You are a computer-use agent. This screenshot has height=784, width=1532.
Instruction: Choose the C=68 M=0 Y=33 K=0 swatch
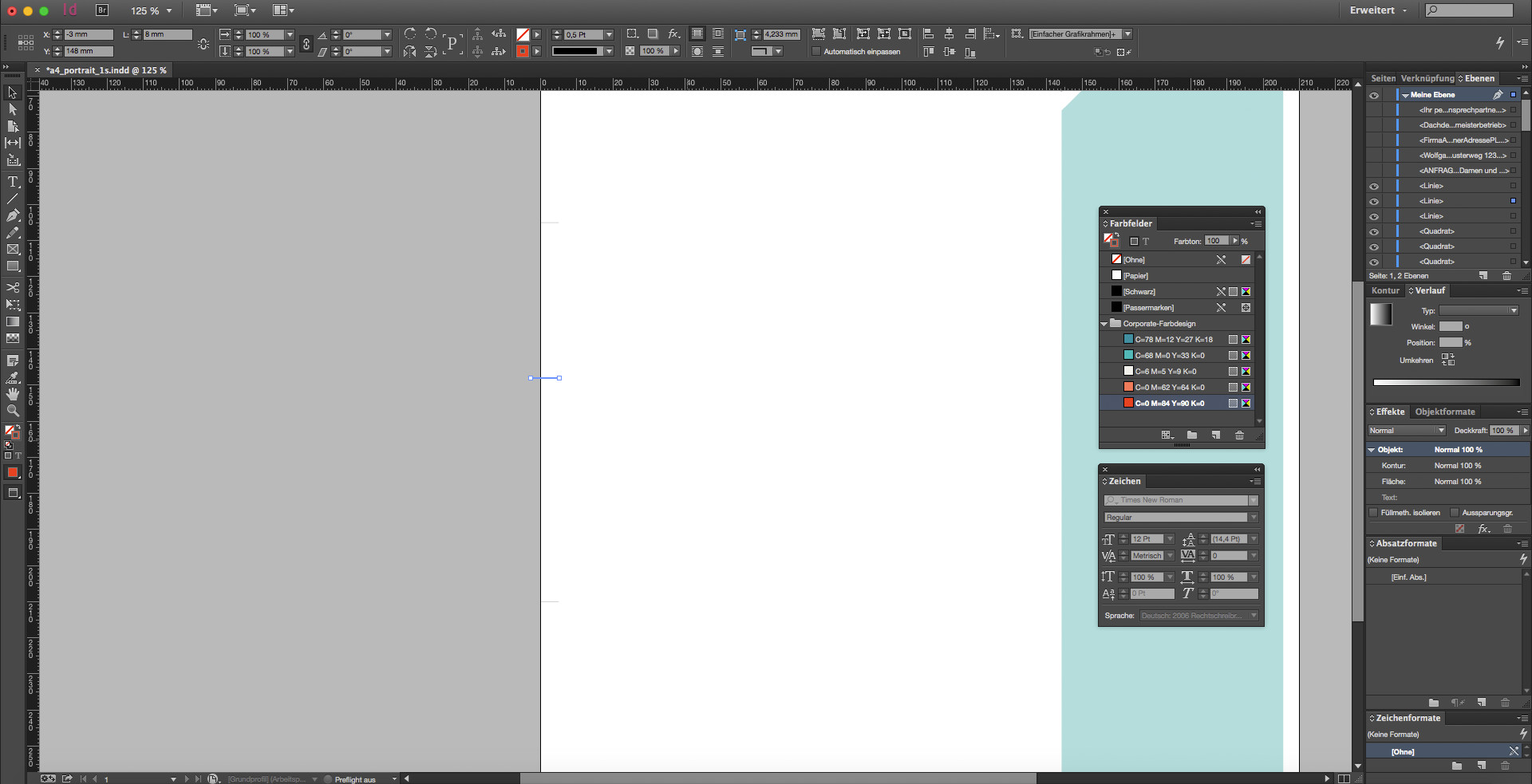click(1170, 356)
